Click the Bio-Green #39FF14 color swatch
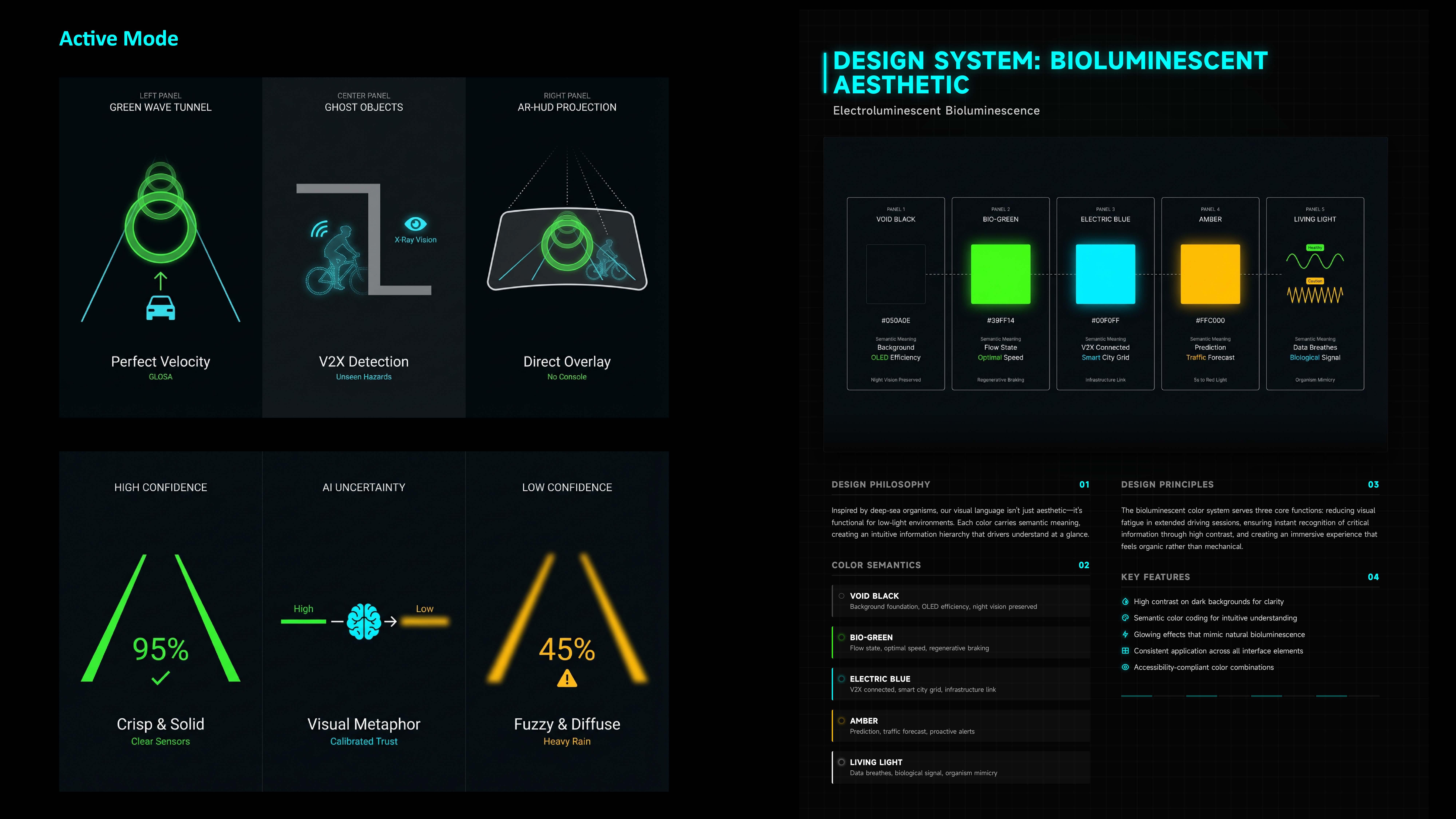This screenshot has height=819, width=1456. pos(1000,274)
